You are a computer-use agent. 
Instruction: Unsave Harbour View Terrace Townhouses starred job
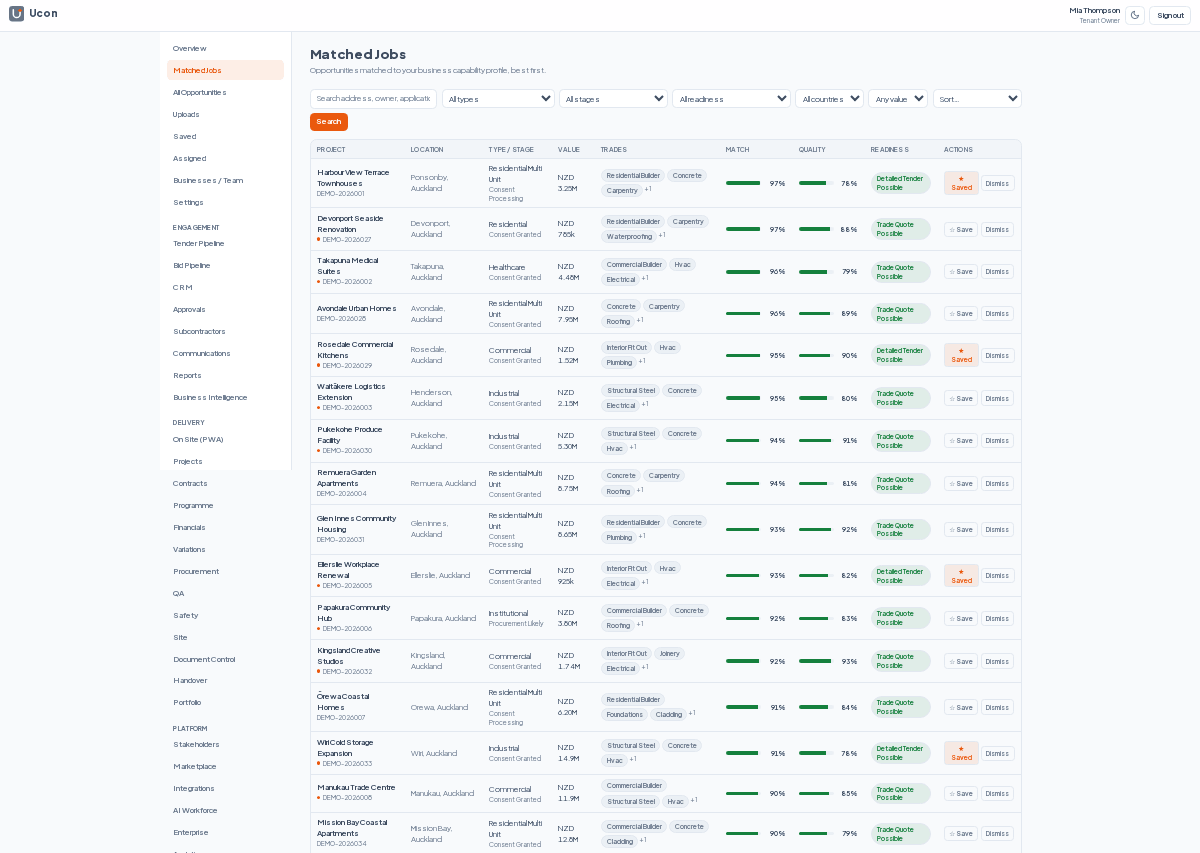coord(961,183)
